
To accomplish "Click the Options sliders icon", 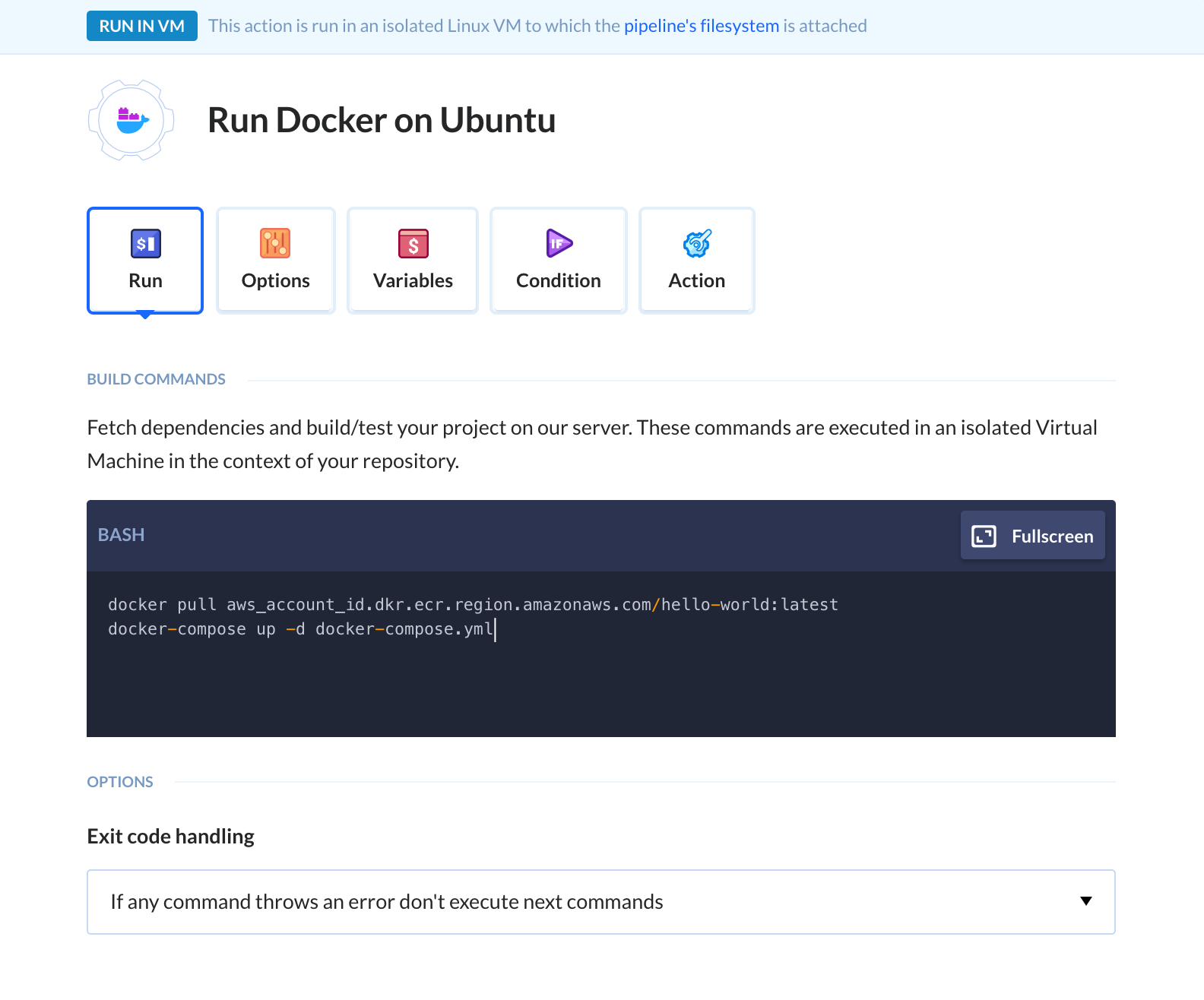I will coord(275,243).
